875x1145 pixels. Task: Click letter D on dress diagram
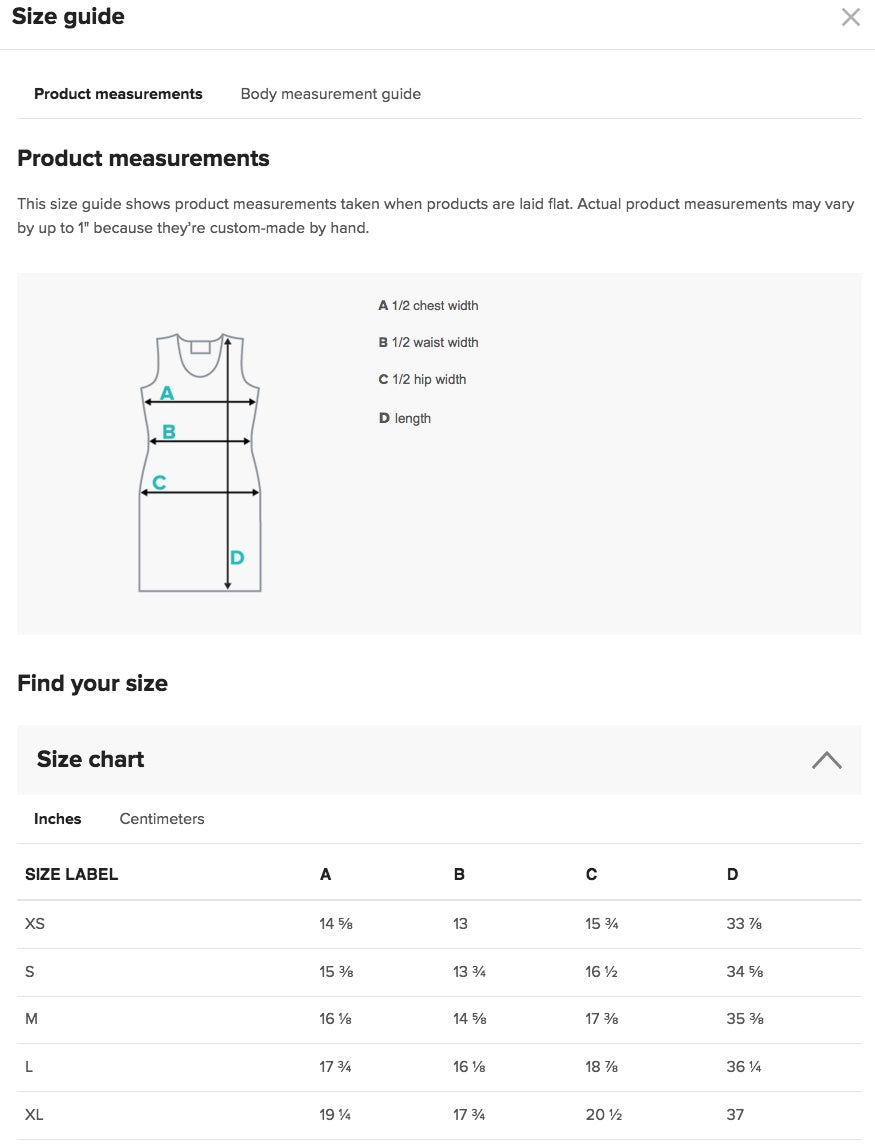point(237,557)
